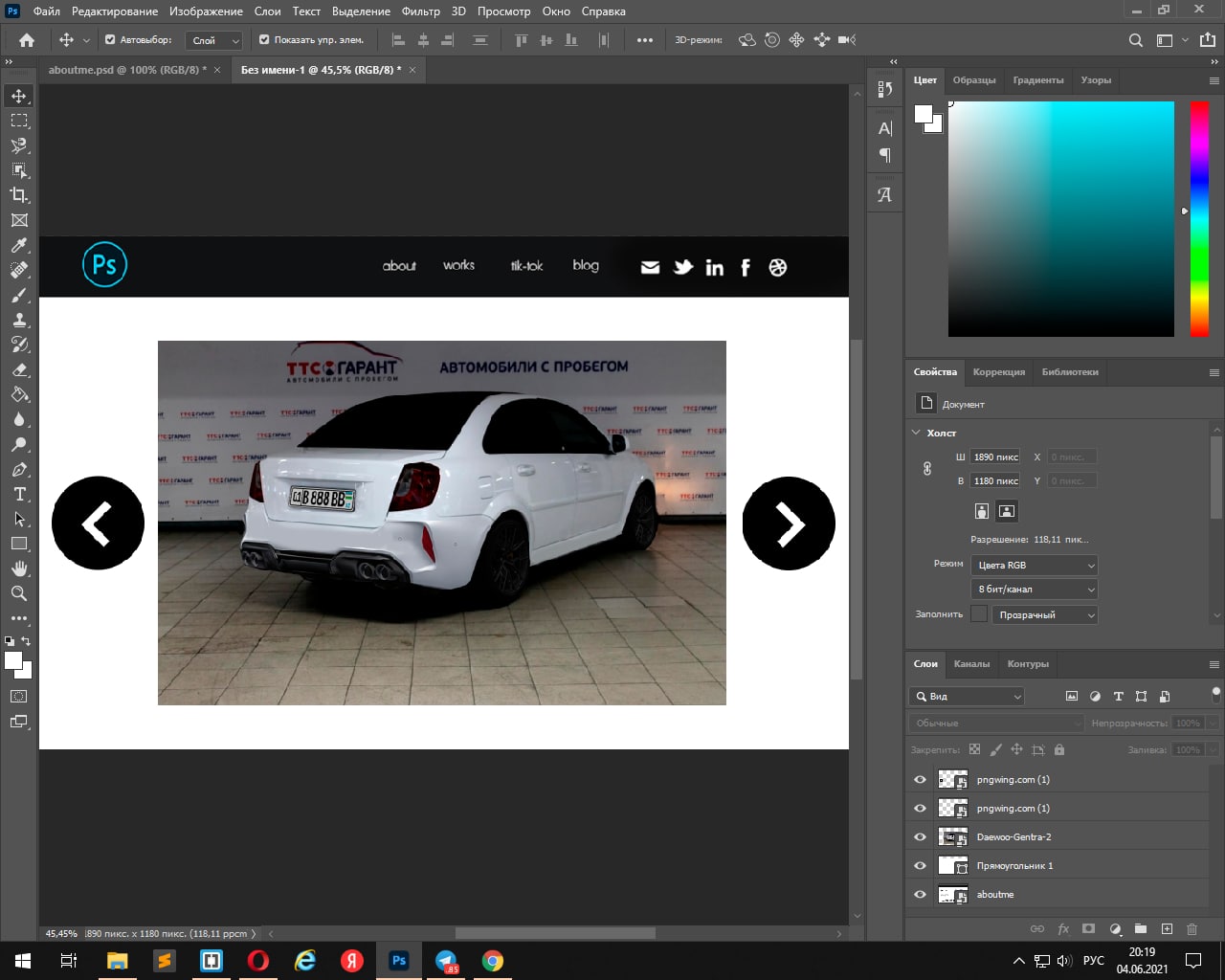Viewport: 1225px width, 980px height.
Task: Switch to the Каналы tab
Action: click(x=971, y=664)
